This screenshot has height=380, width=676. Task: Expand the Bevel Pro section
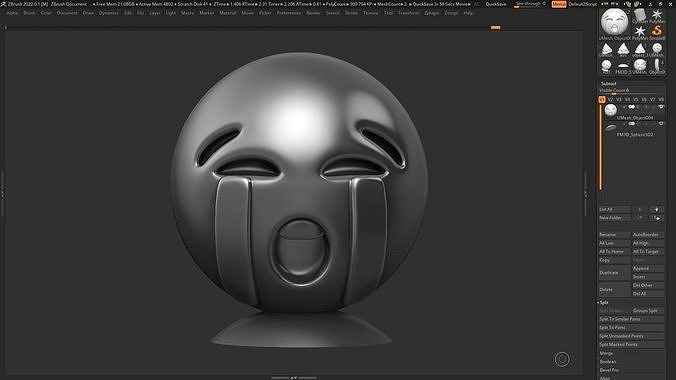(609, 370)
